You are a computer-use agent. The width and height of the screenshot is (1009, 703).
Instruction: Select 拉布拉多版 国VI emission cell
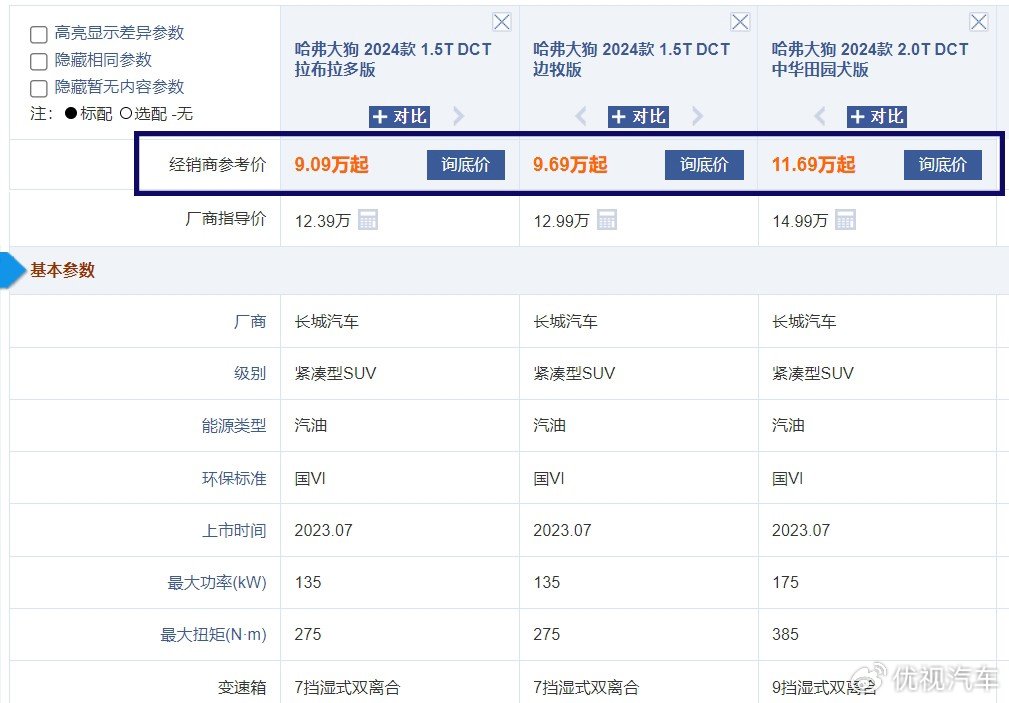click(x=310, y=478)
